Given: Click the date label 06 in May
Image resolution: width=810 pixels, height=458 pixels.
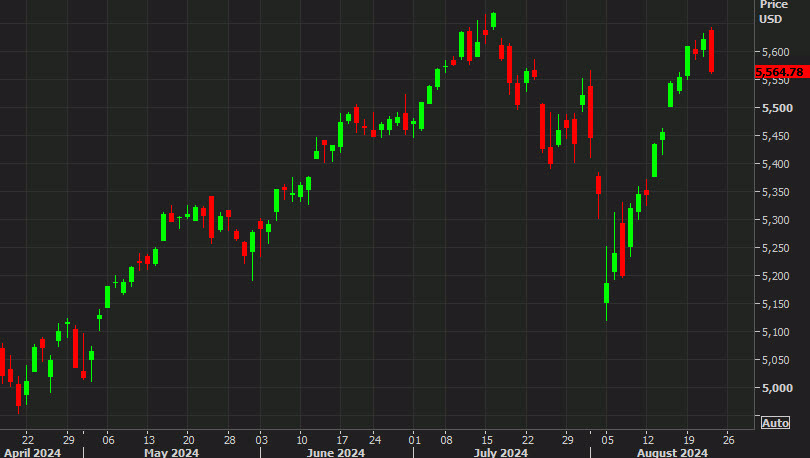Looking at the screenshot, I should [x=108, y=440].
